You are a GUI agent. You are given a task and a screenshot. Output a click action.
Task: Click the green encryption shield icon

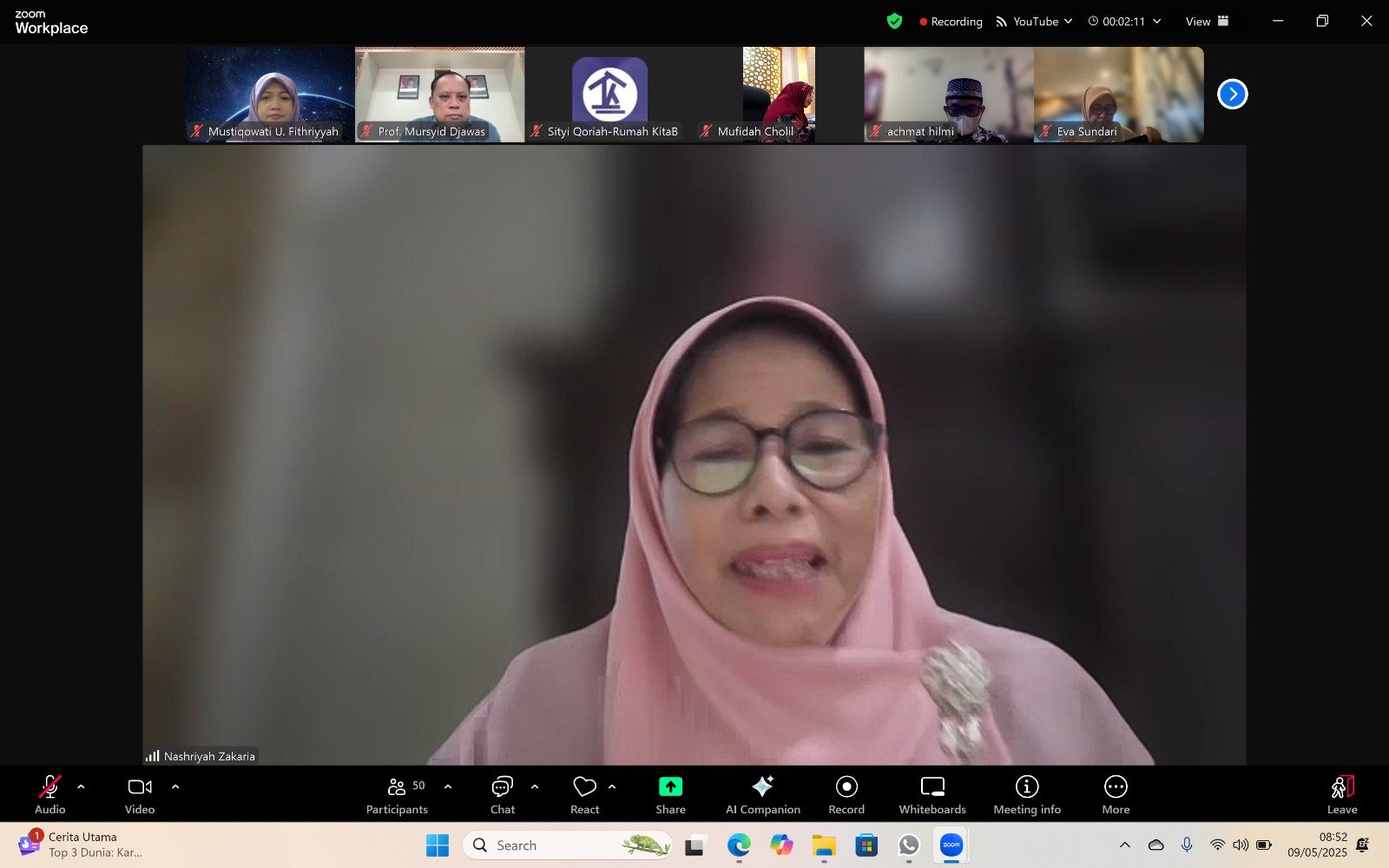pos(894,21)
